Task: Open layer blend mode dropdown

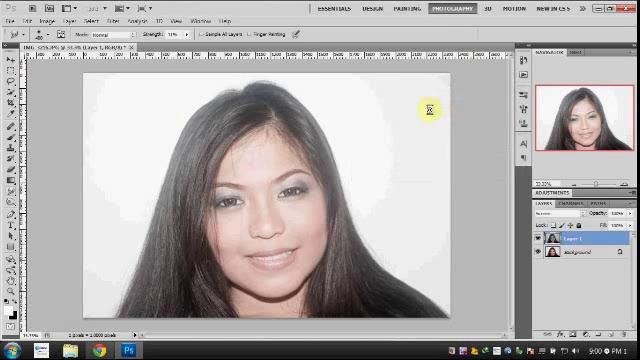Action: pos(560,213)
